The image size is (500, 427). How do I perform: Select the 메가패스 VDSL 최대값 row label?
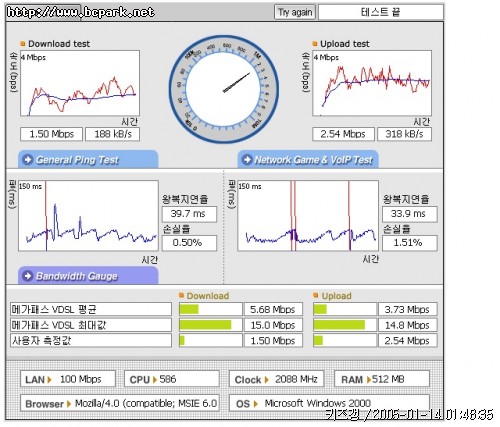click(91, 325)
